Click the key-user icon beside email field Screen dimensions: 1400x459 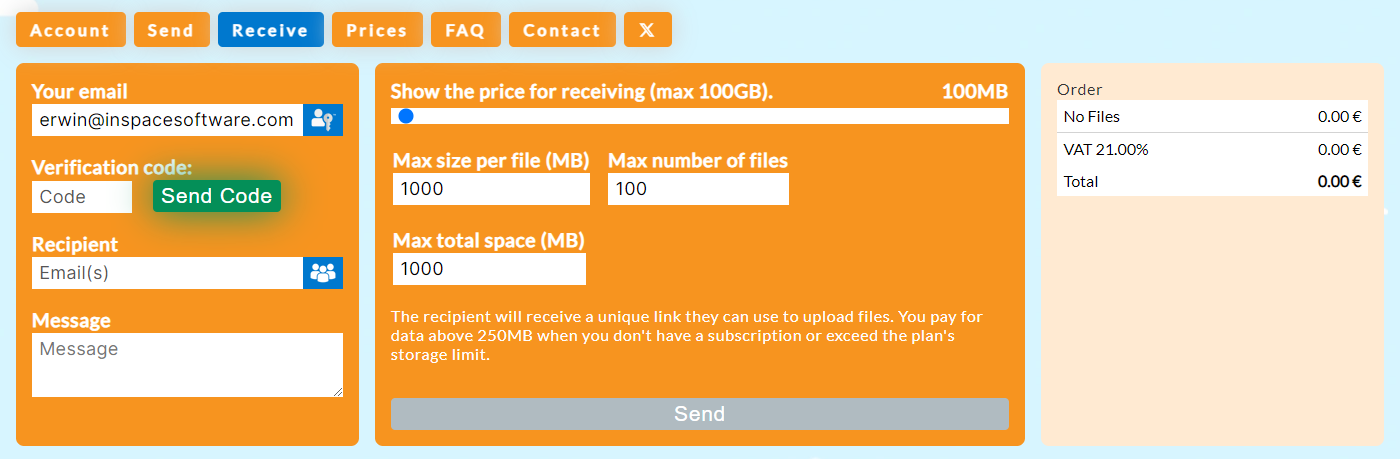[x=322, y=120]
